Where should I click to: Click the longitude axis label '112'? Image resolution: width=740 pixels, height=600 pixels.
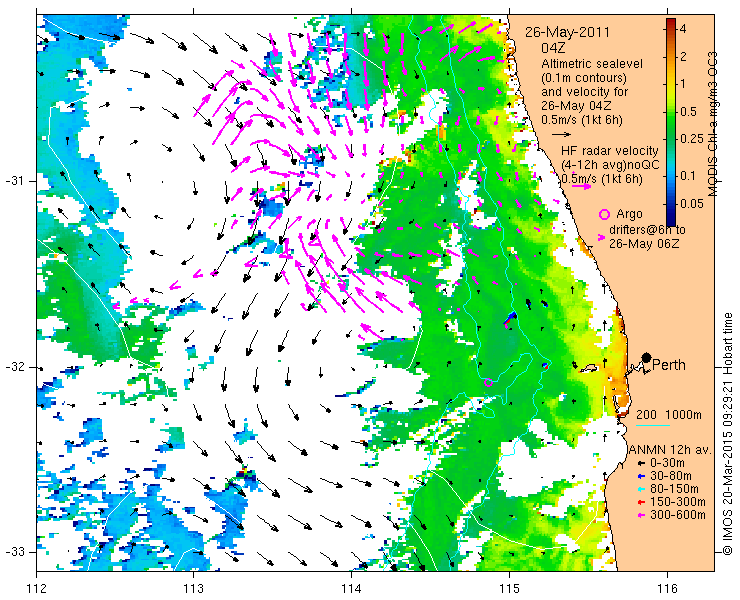point(36,589)
